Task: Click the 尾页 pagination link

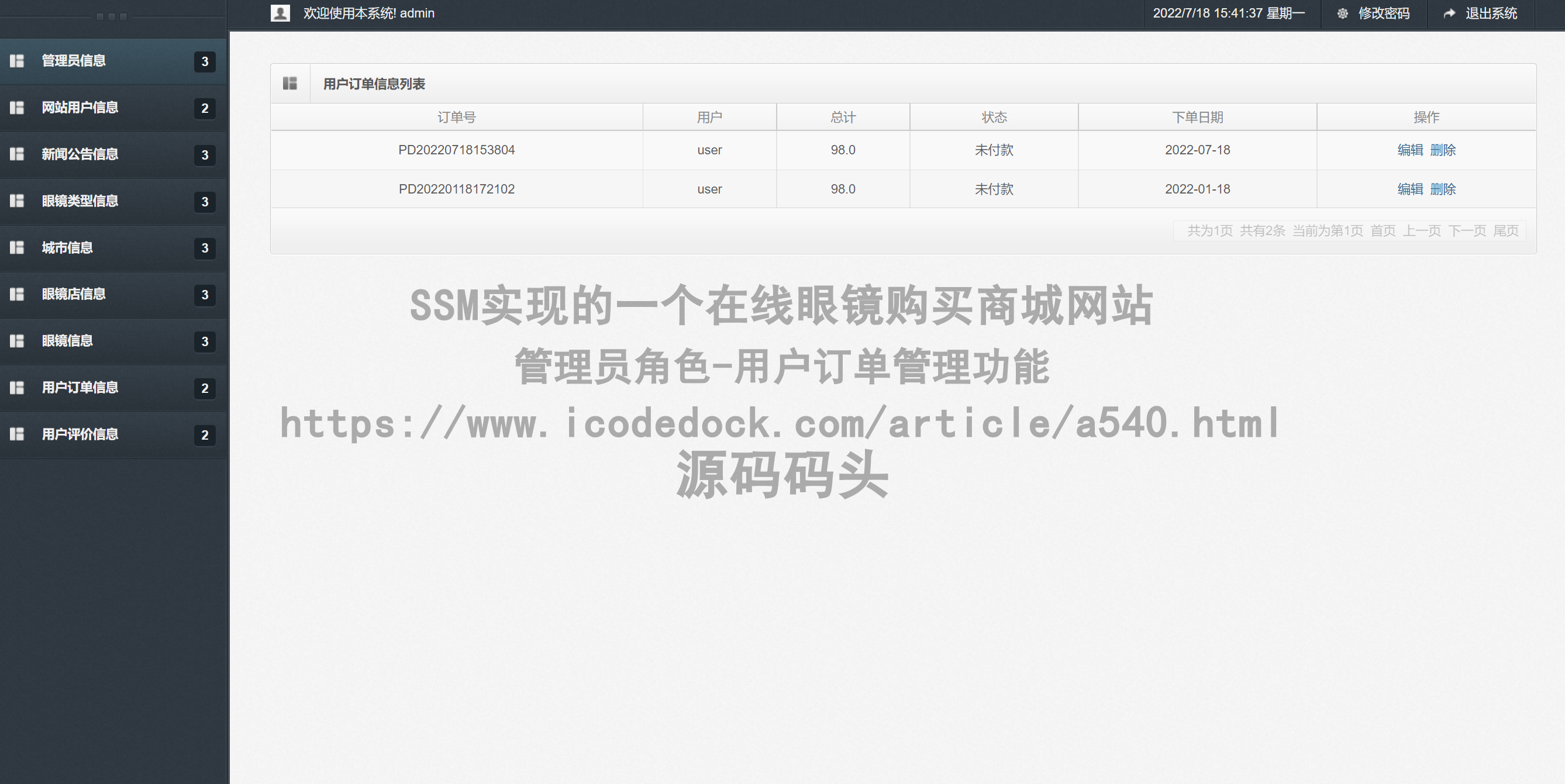Action: click(1505, 231)
